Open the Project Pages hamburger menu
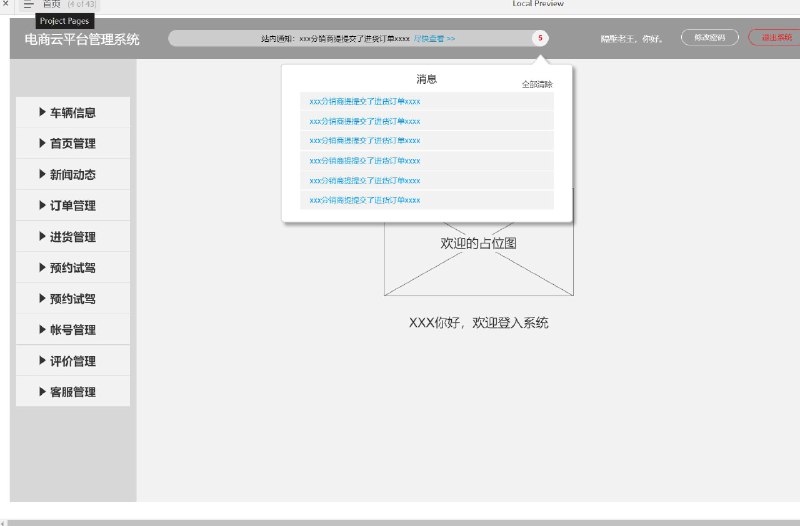Screen dimensions: 800x526 tap(28, 4)
